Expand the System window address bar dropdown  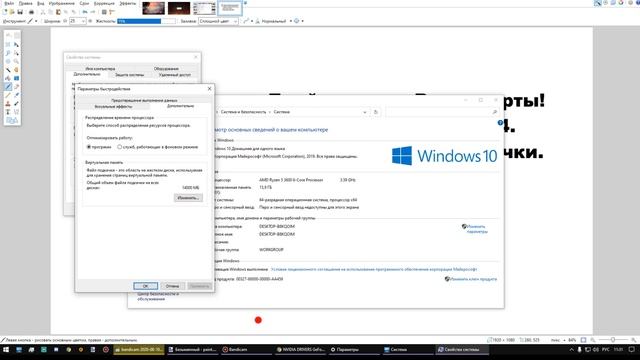click(x=364, y=112)
